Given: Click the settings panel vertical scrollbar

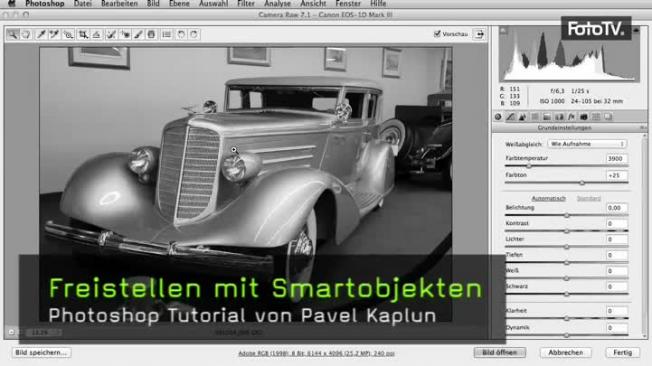Looking at the screenshot, I should tap(645, 235).
